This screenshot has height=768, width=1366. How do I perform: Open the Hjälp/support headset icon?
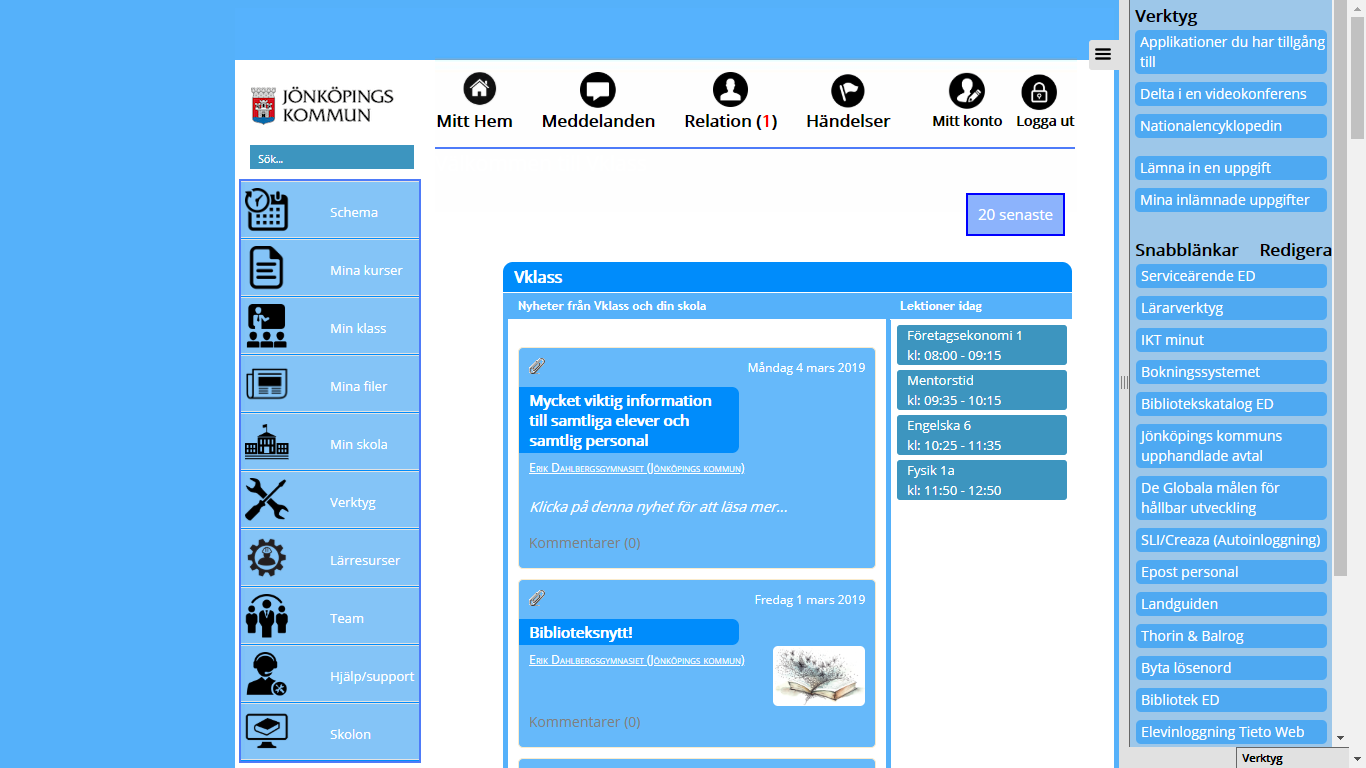(267, 674)
